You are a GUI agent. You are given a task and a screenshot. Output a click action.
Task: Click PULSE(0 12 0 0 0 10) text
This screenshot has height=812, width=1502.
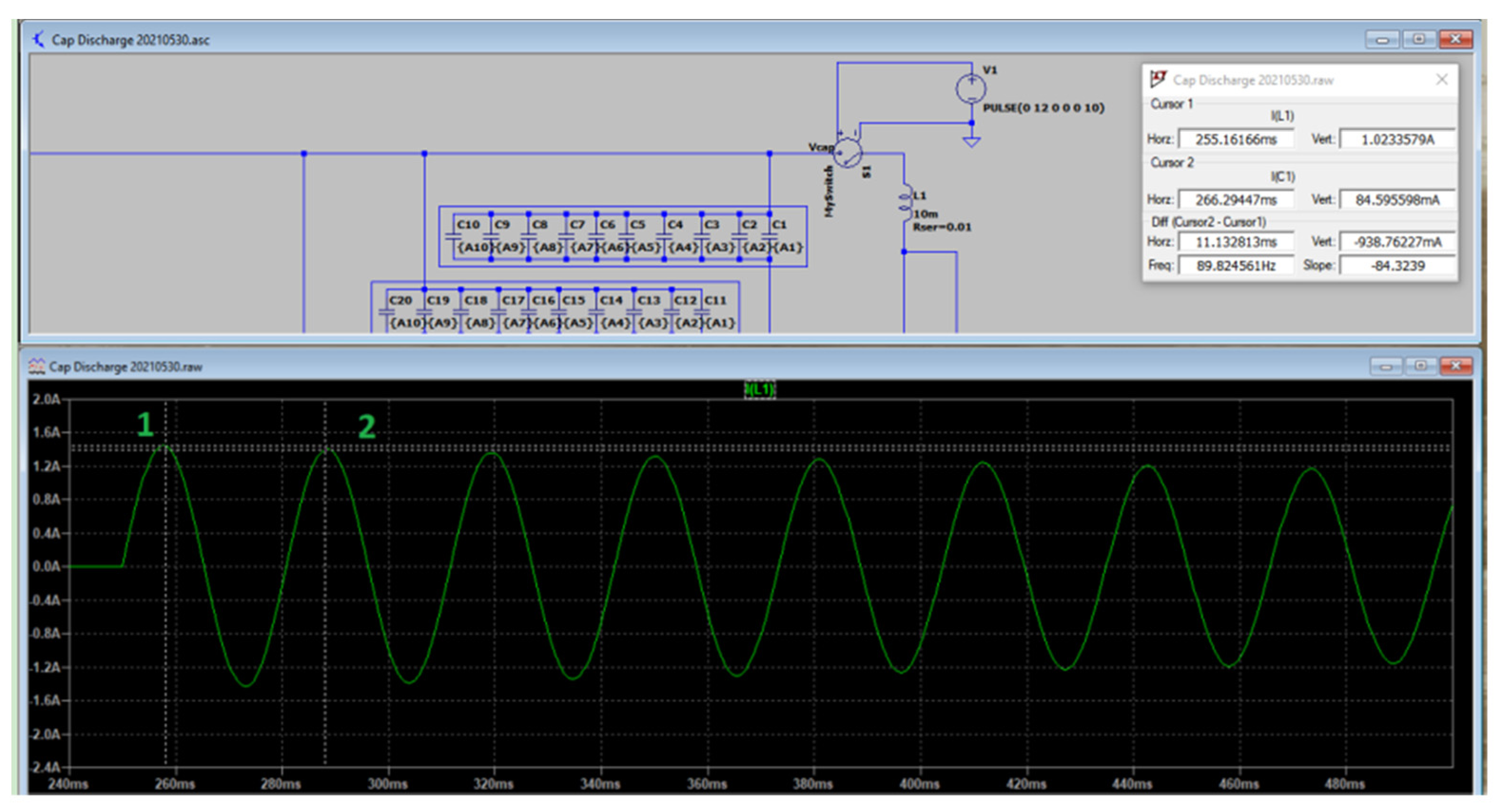coord(1043,108)
